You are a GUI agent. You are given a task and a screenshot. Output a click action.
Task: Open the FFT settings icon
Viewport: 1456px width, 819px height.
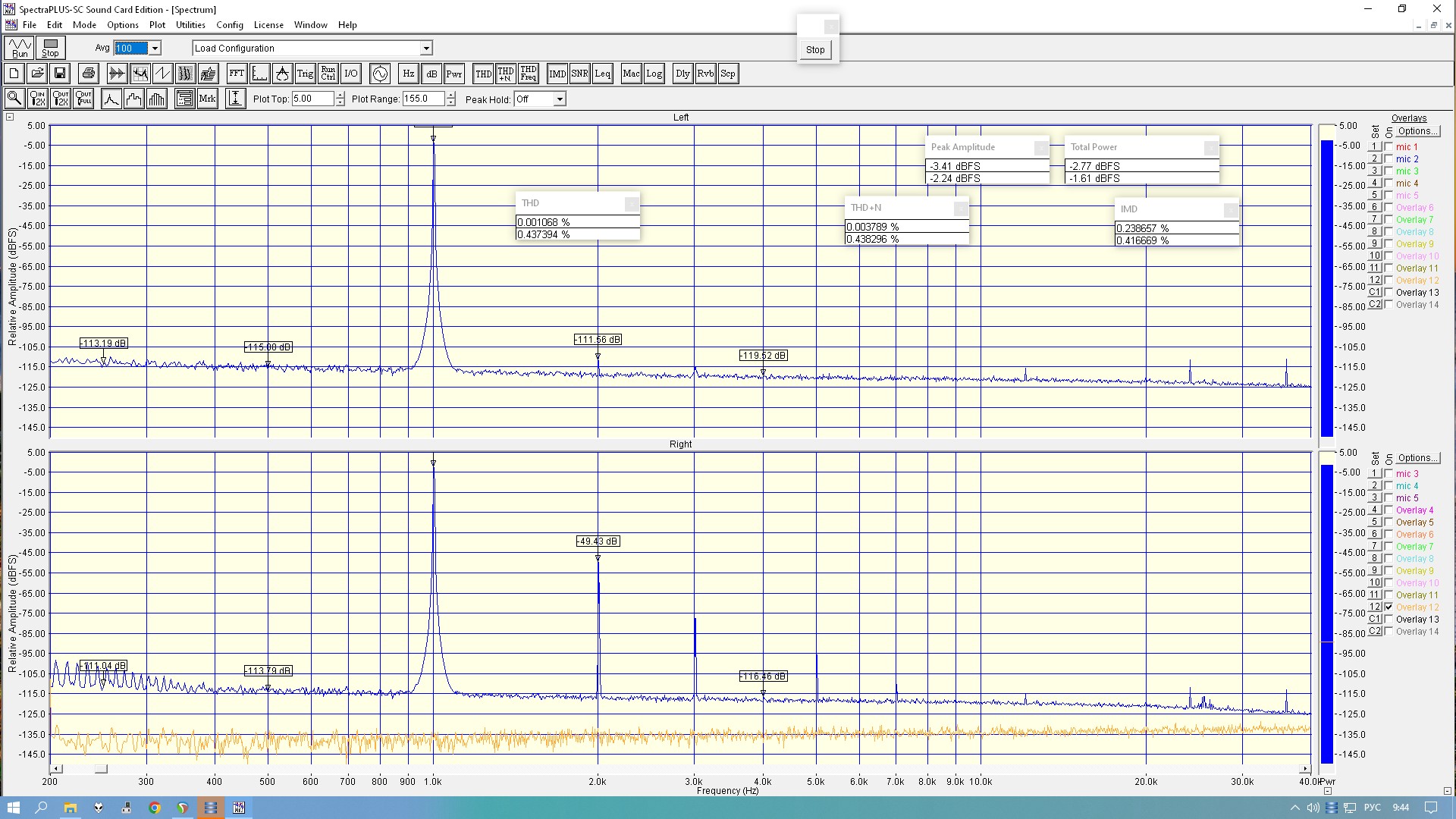click(x=237, y=74)
